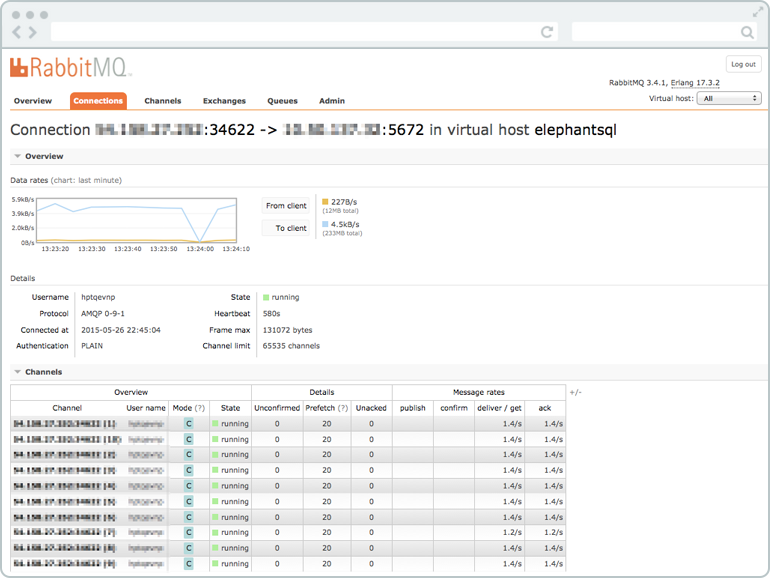The width and height of the screenshot is (770, 578).
Task: Click the green state indicator beside State running in Details
Action: (x=266, y=298)
